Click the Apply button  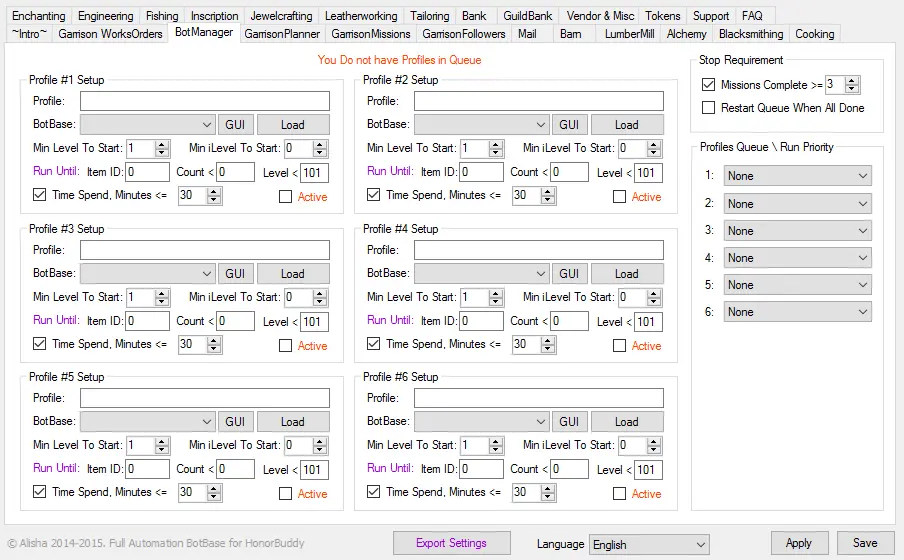[x=799, y=543]
